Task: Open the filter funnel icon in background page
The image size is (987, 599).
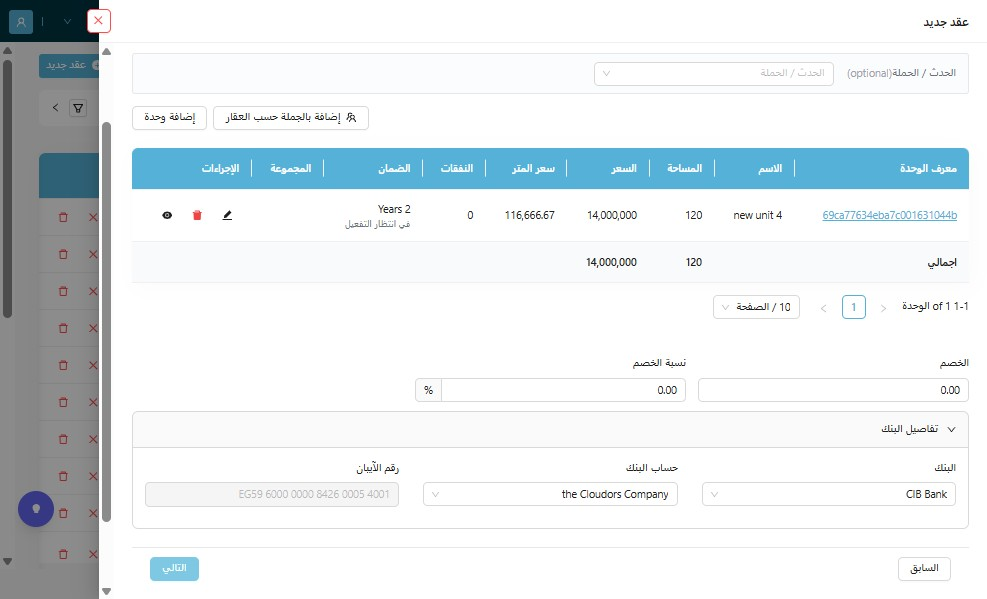Action: [78, 108]
